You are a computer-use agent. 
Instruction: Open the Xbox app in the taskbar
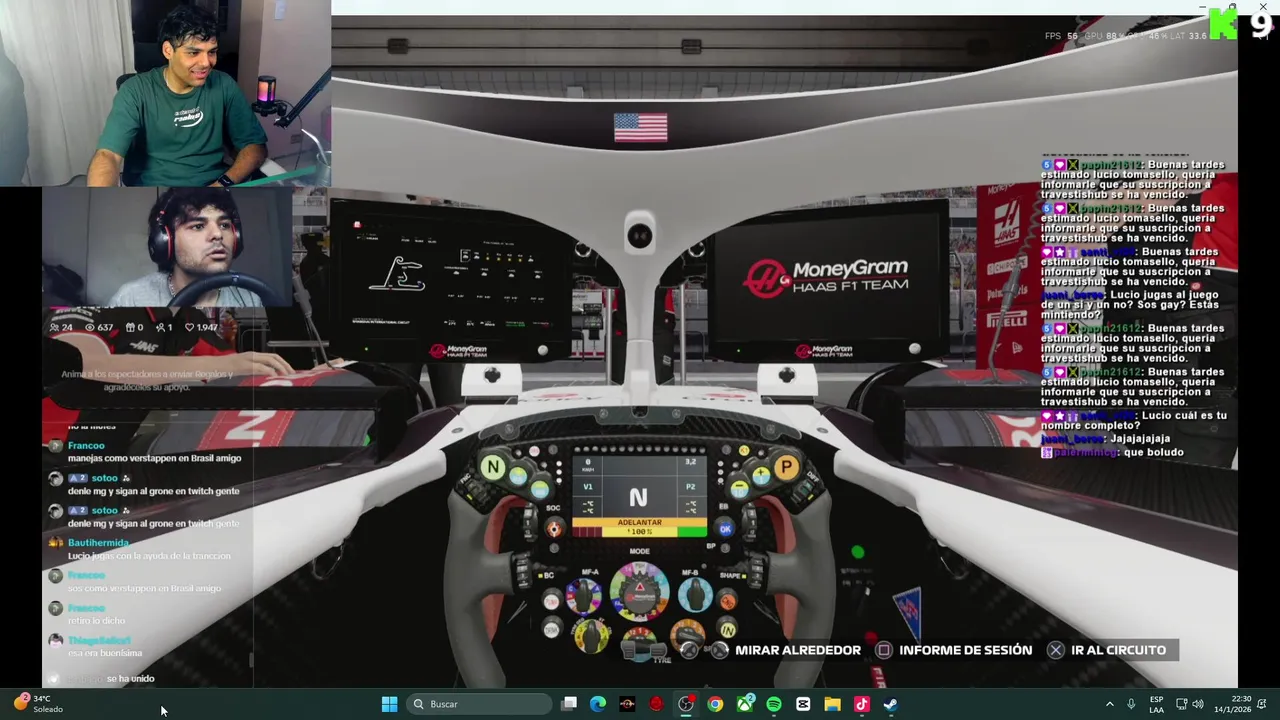[745, 704]
